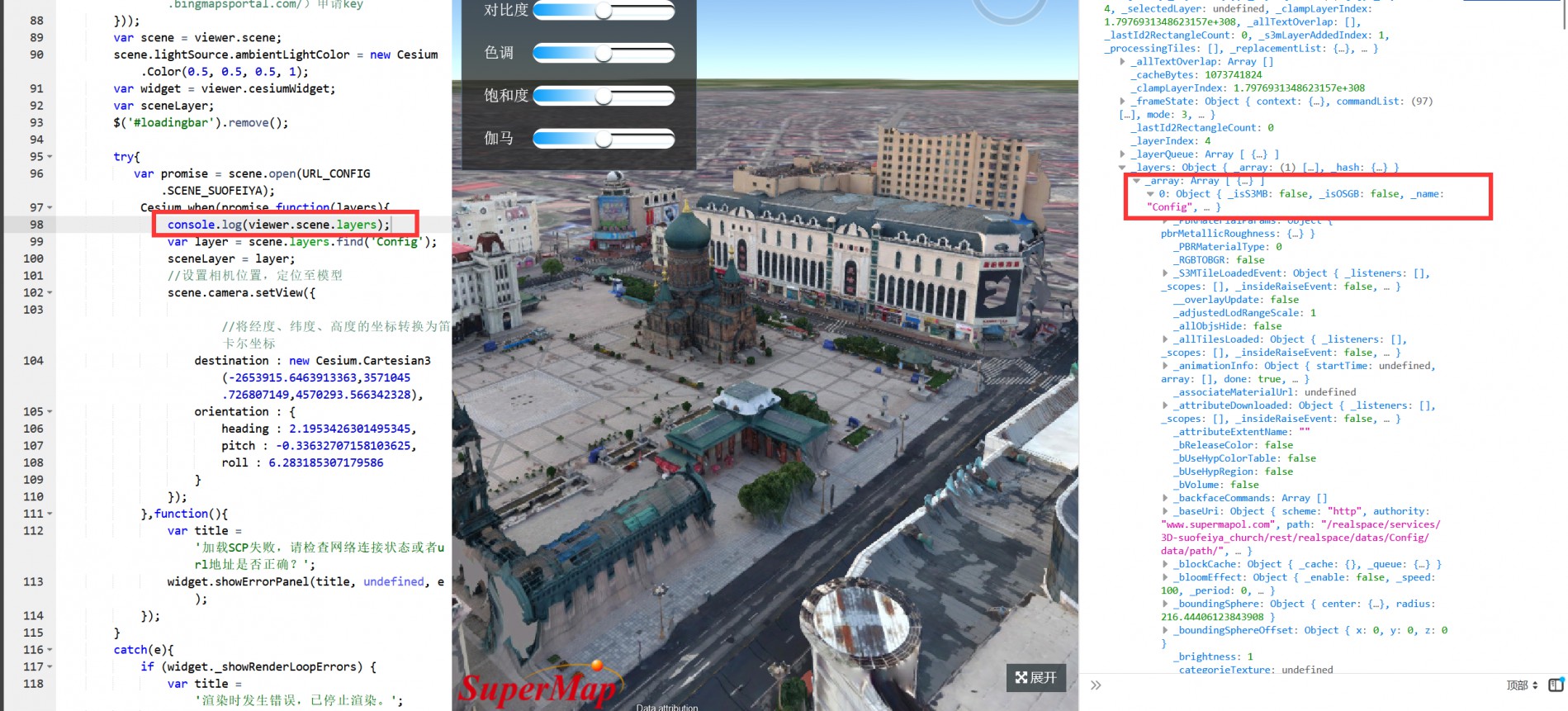Open the Data attribution link

pos(666,707)
